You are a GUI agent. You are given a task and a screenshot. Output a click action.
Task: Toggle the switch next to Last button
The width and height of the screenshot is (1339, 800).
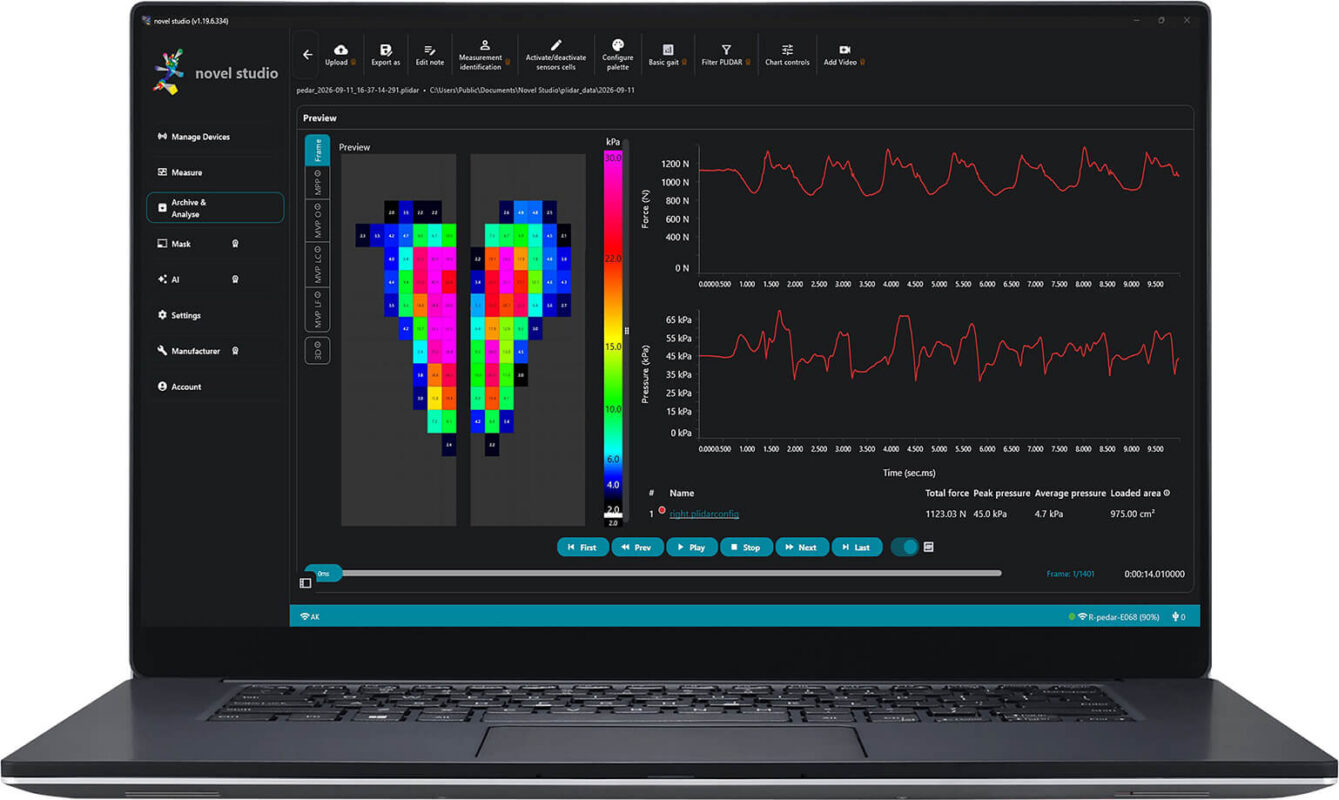click(904, 547)
